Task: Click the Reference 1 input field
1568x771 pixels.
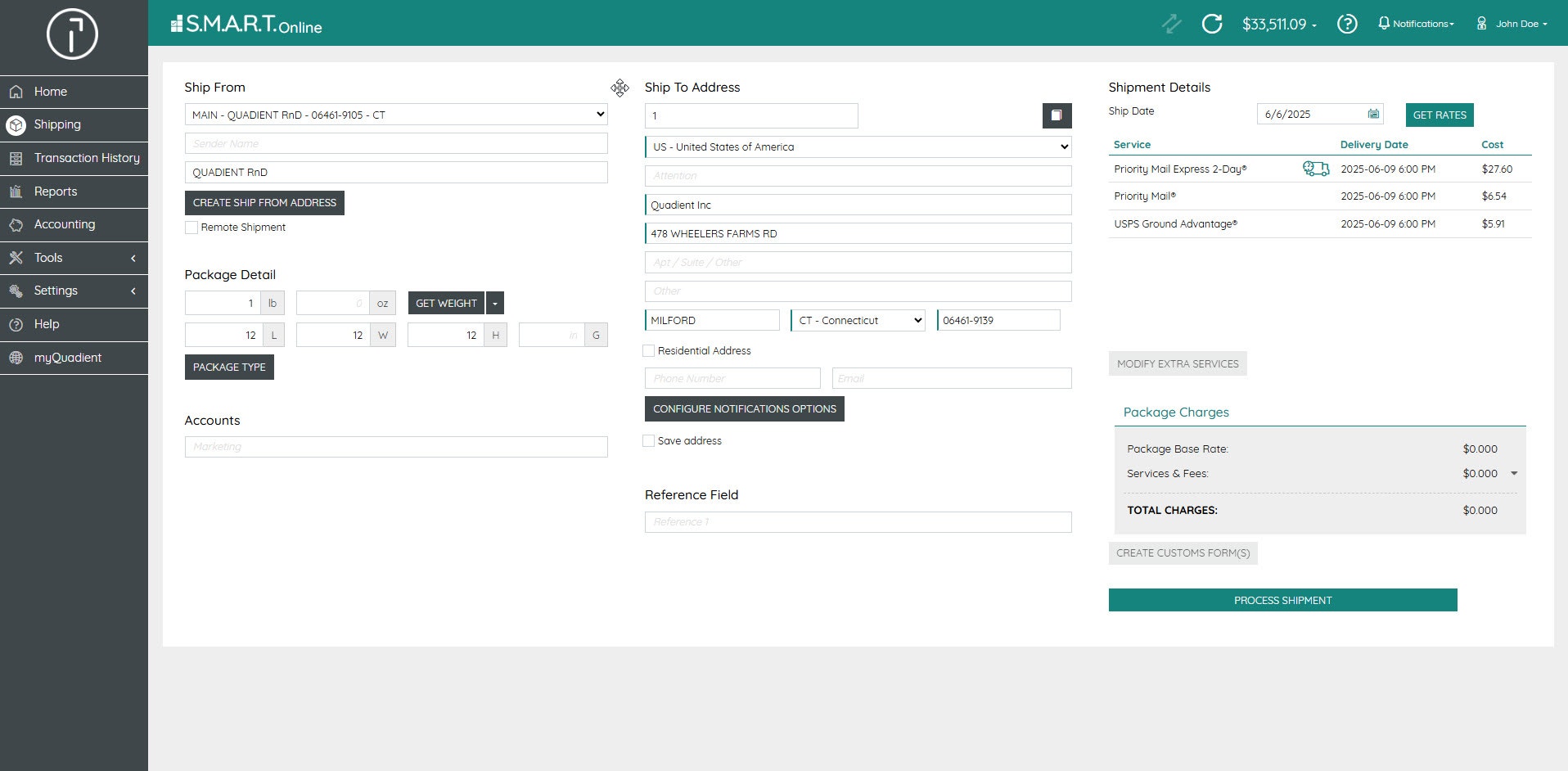Action: click(858, 522)
